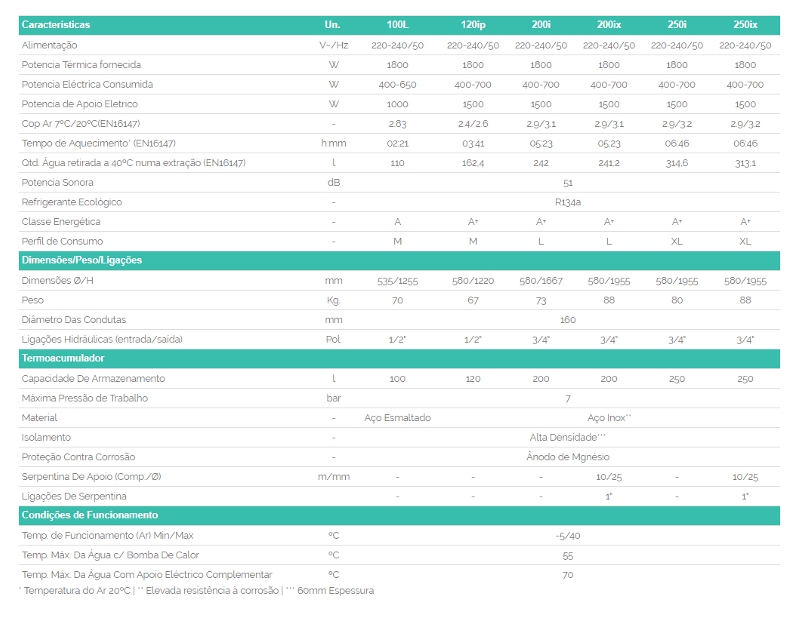Select the Dimensões/Peso/Ligações section header
This screenshot has width=794, height=631.
(82, 260)
